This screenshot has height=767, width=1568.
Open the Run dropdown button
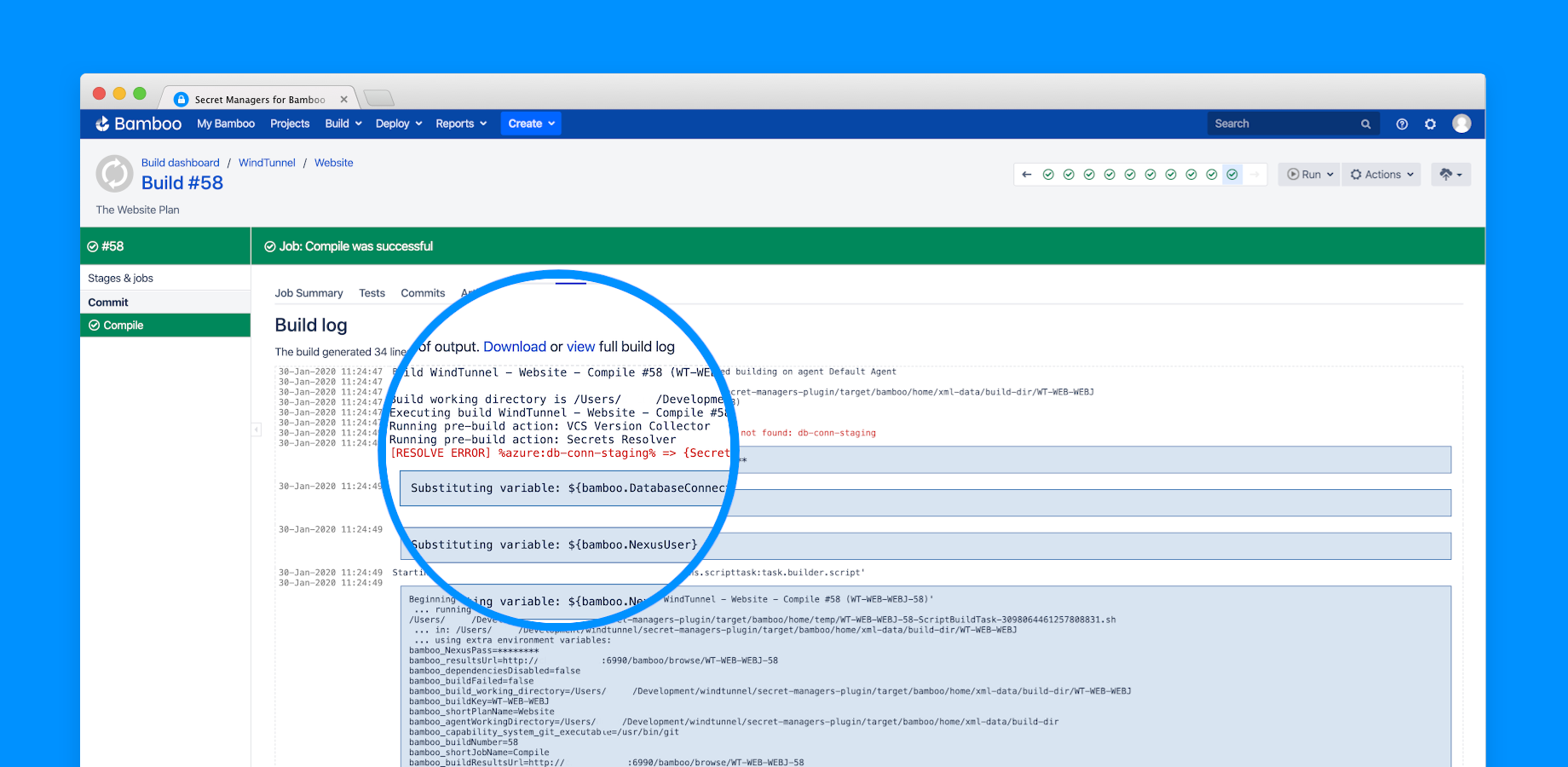coord(1310,175)
